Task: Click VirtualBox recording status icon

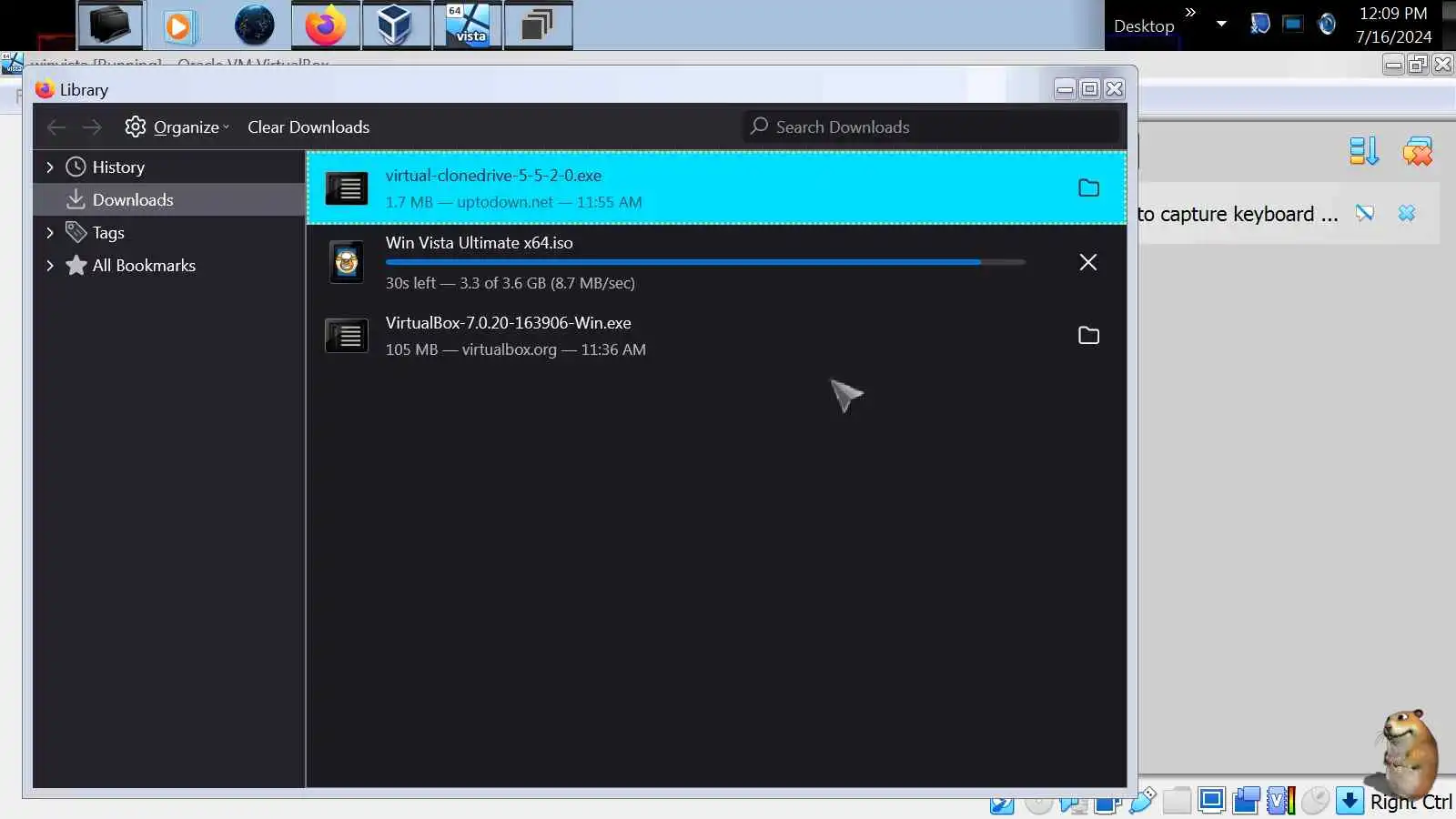Action: 1246,801
